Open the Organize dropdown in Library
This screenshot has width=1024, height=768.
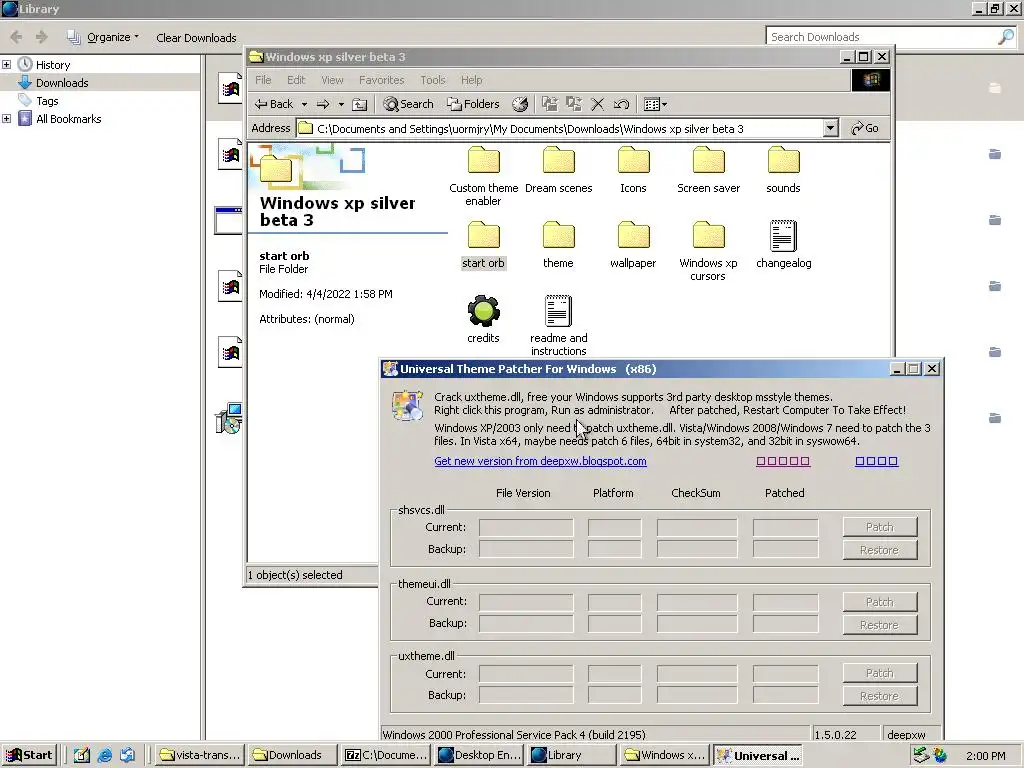tap(103, 37)
